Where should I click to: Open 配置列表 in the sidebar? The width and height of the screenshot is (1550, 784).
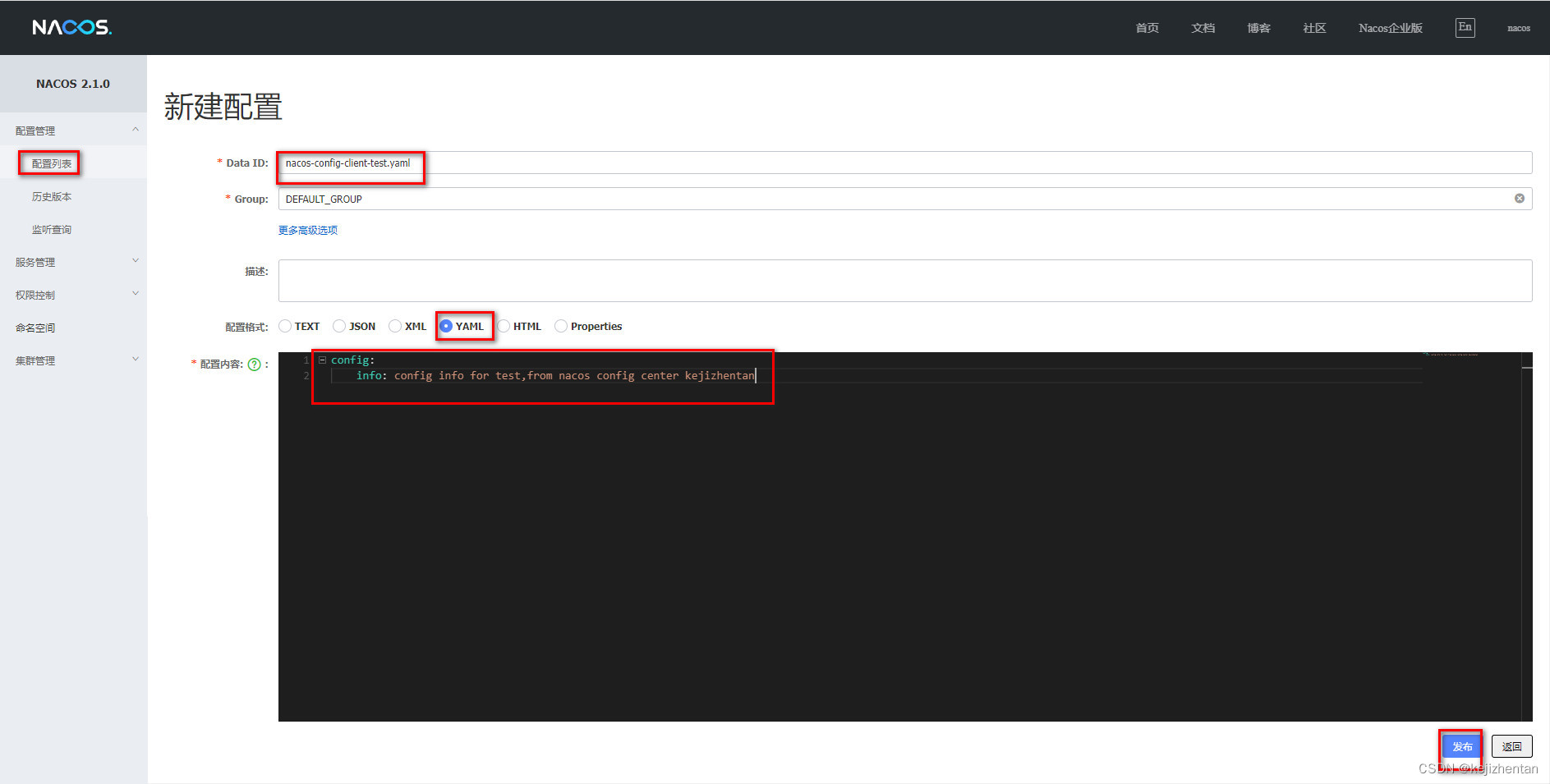tap(52, 163)
